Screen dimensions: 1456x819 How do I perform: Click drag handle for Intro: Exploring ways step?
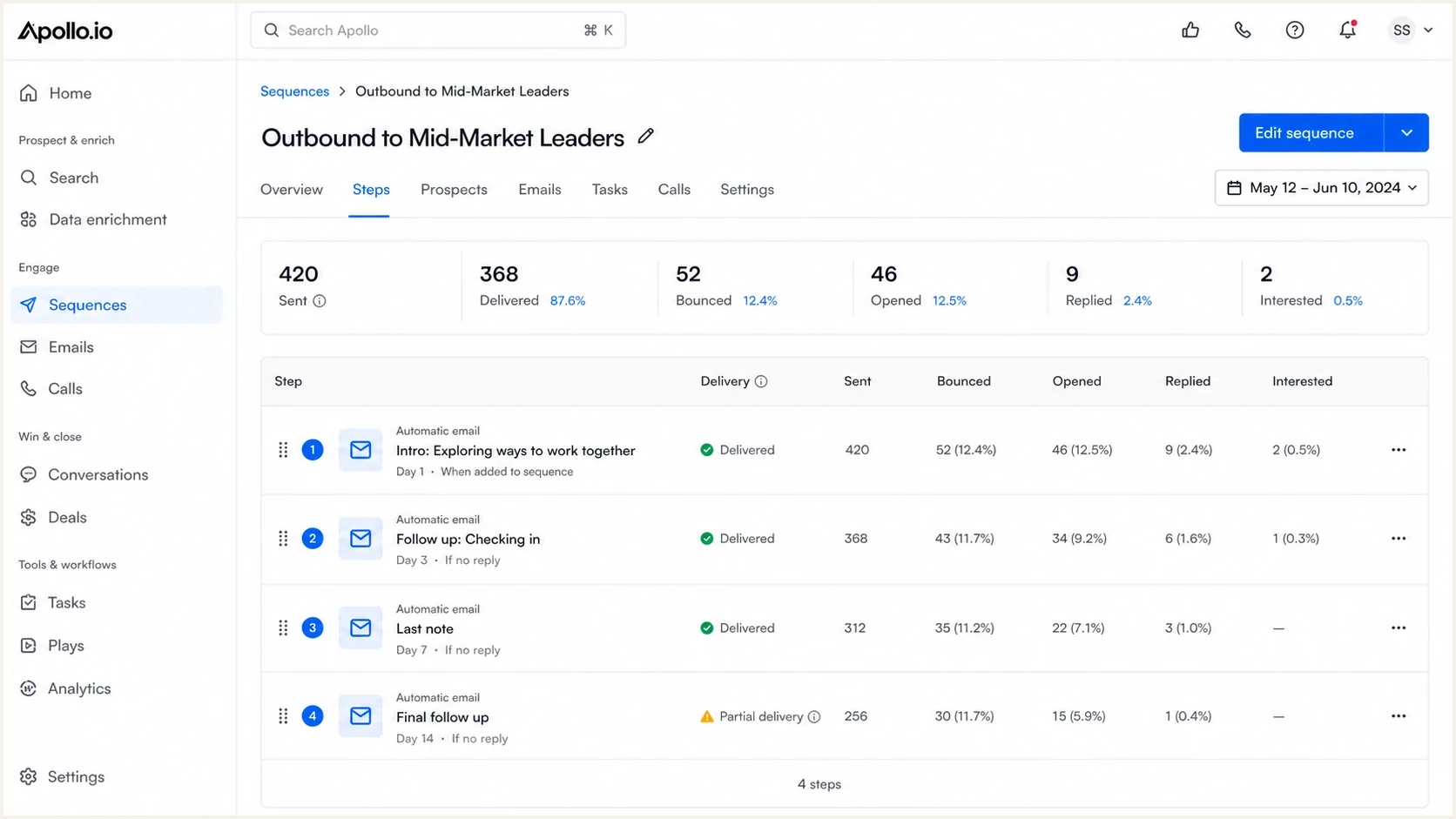coord(283,450)
